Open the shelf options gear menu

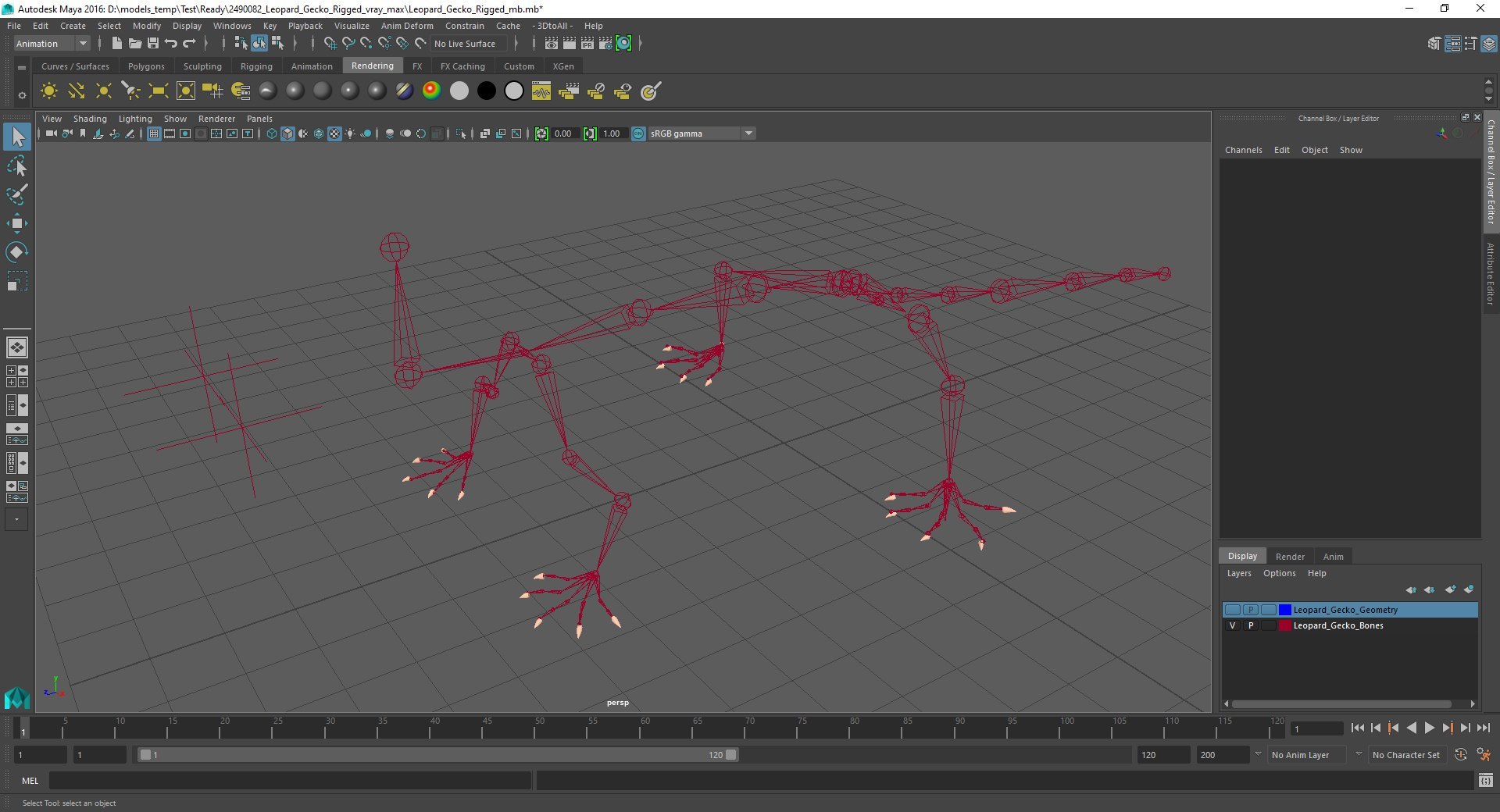pos(22,95)
